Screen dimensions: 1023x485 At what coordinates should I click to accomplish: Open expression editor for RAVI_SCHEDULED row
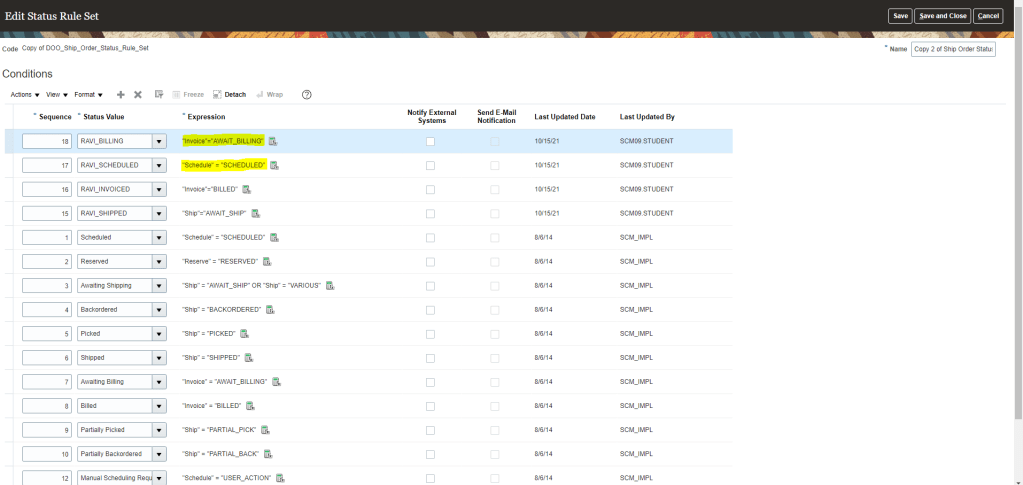pos(274,165)
